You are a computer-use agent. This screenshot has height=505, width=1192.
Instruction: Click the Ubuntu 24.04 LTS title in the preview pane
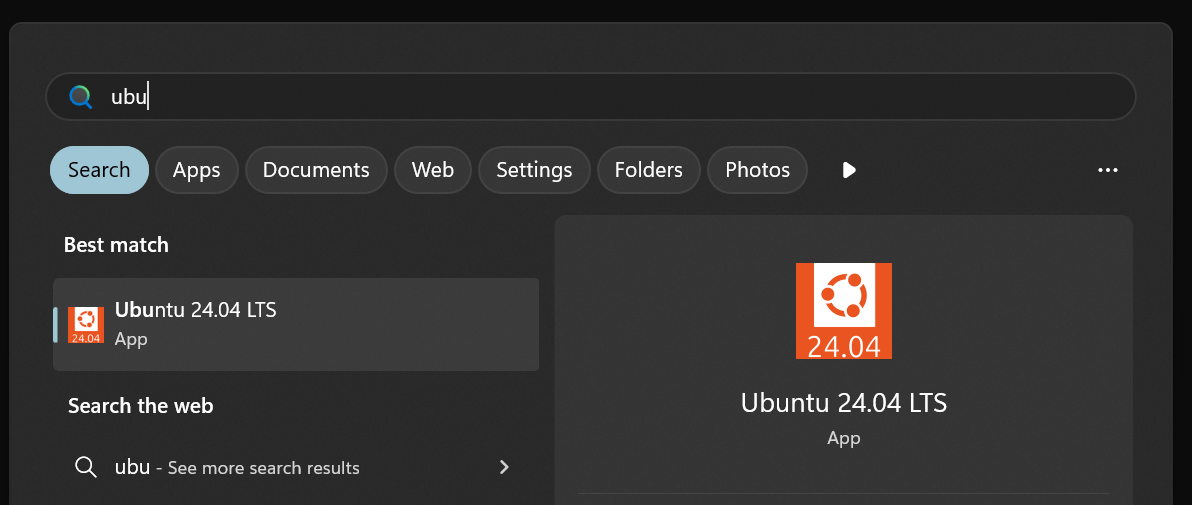[843, 403]
